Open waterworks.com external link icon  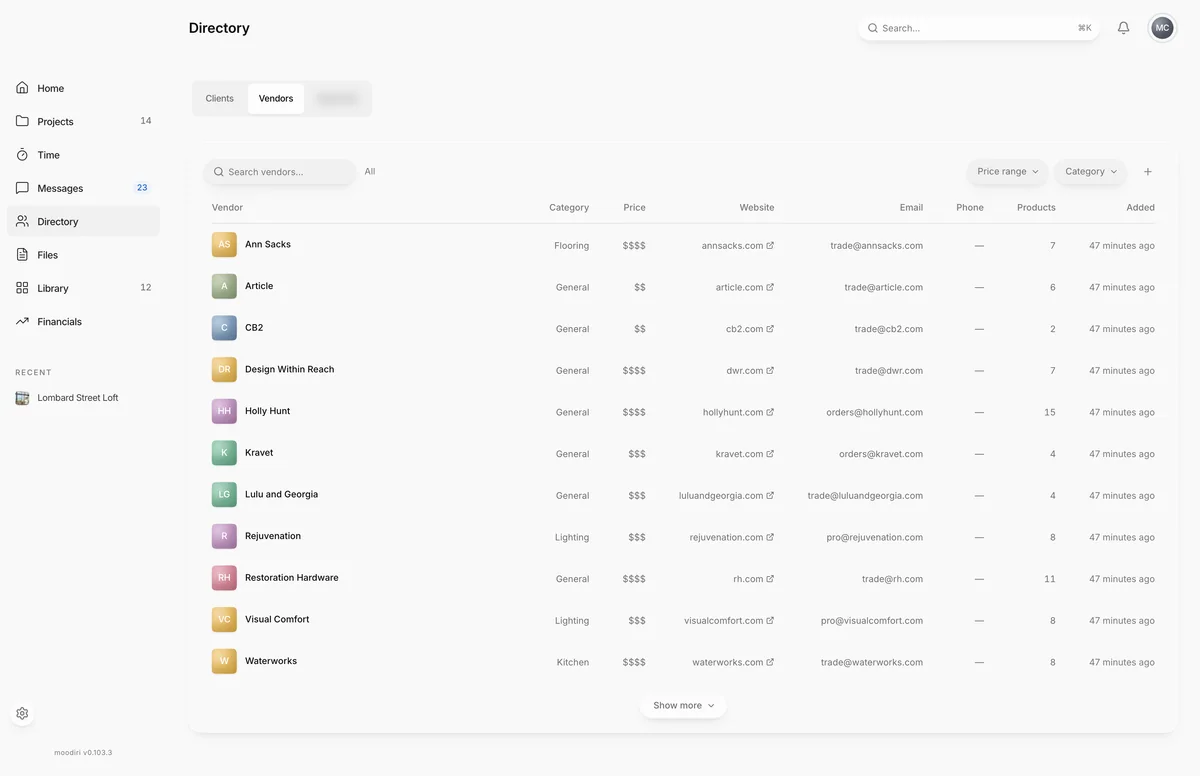click(770, 662)
